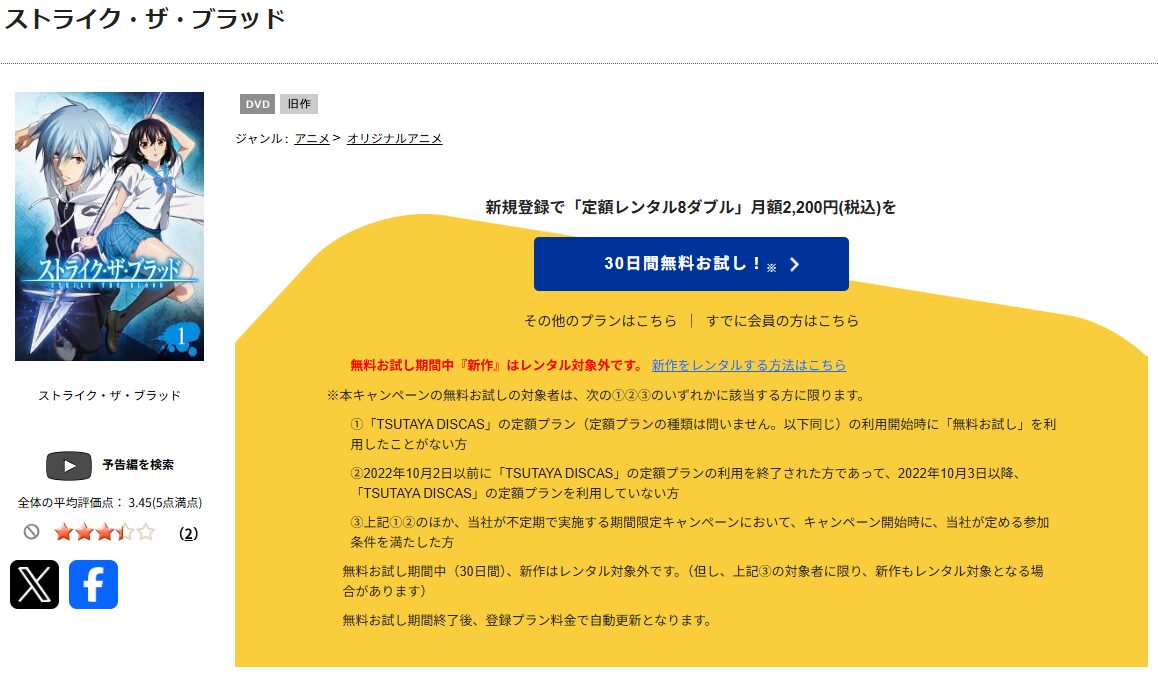Rate with the fifth star
The image size is (1158, 676).
(146, 532)
